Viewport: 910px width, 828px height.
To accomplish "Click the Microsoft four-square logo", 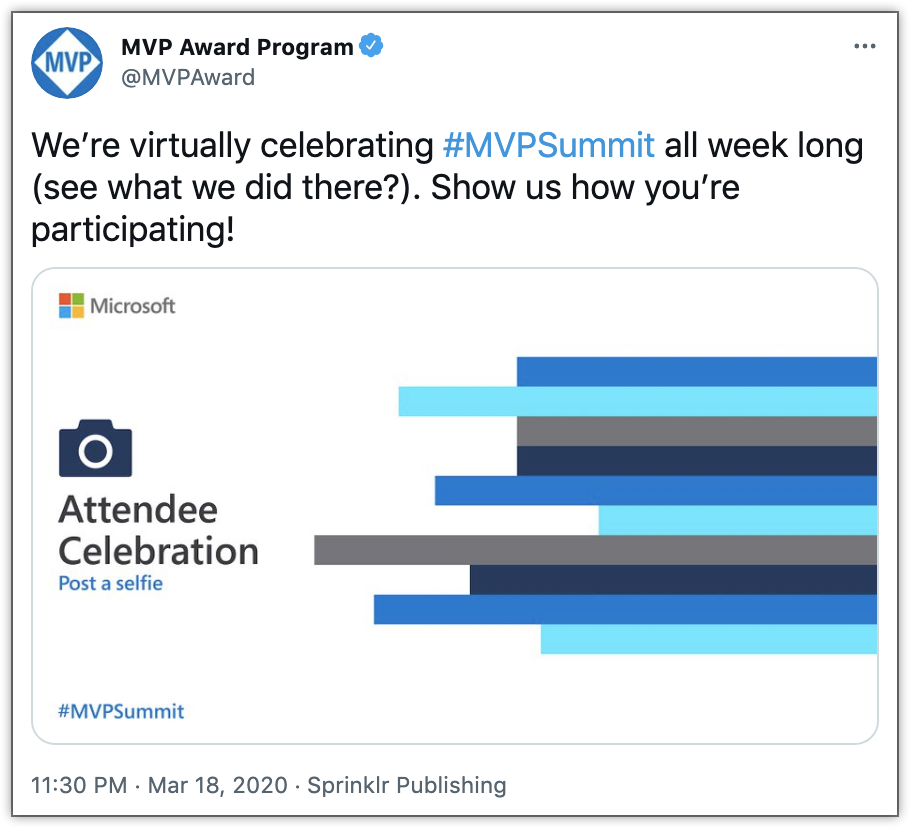I will (x=71, y=306).
